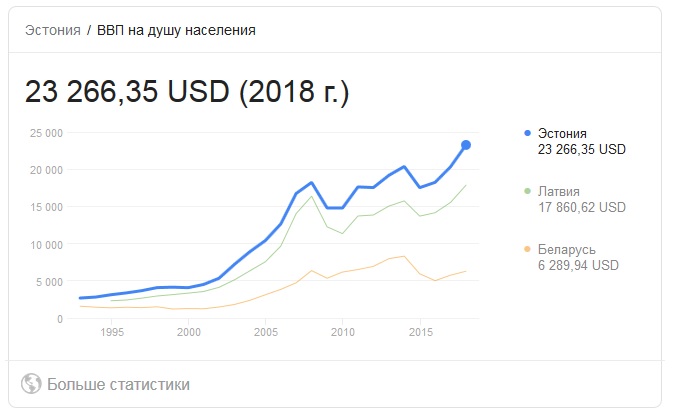Open the Больше статистики link
The height and width of the screenshot is (414, 679).
[x=118, y=385]
